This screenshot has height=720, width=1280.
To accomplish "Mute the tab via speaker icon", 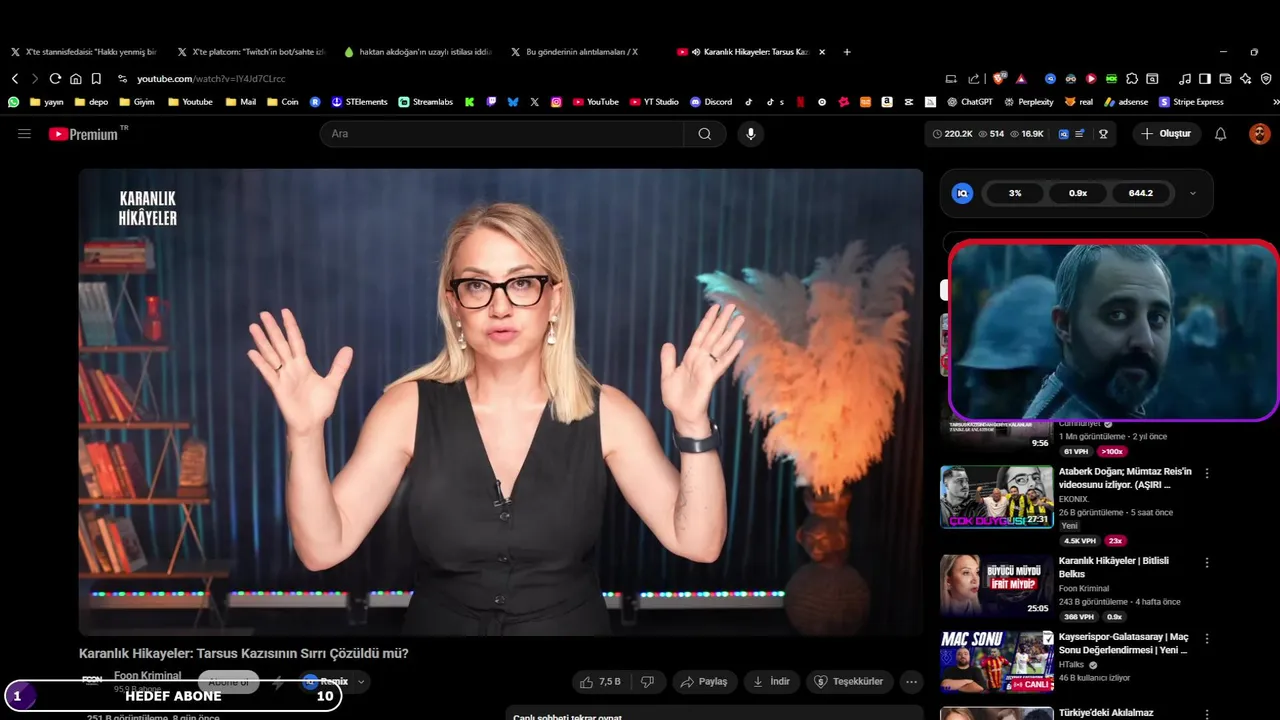I will [695, 52].
